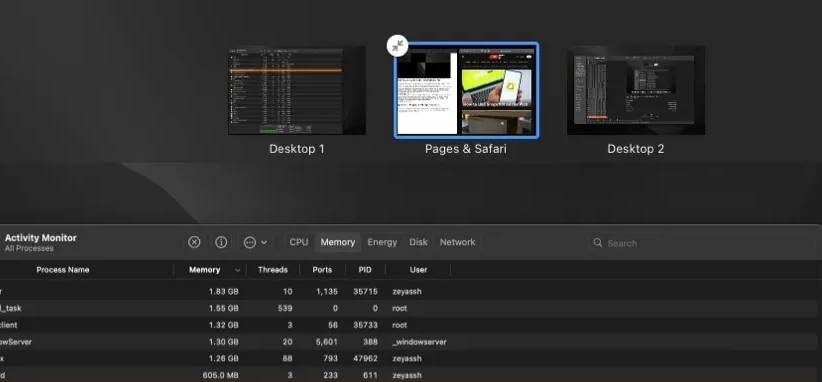The image size is (822, 382).
Task: Click the _windowserver user cell
Action: [x=419, y=342]
